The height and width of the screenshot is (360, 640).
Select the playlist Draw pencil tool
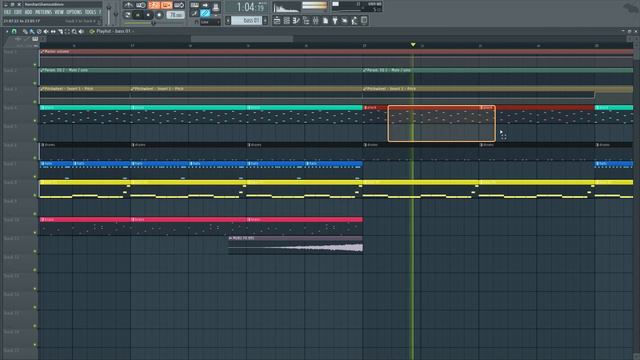coord(25,31)
